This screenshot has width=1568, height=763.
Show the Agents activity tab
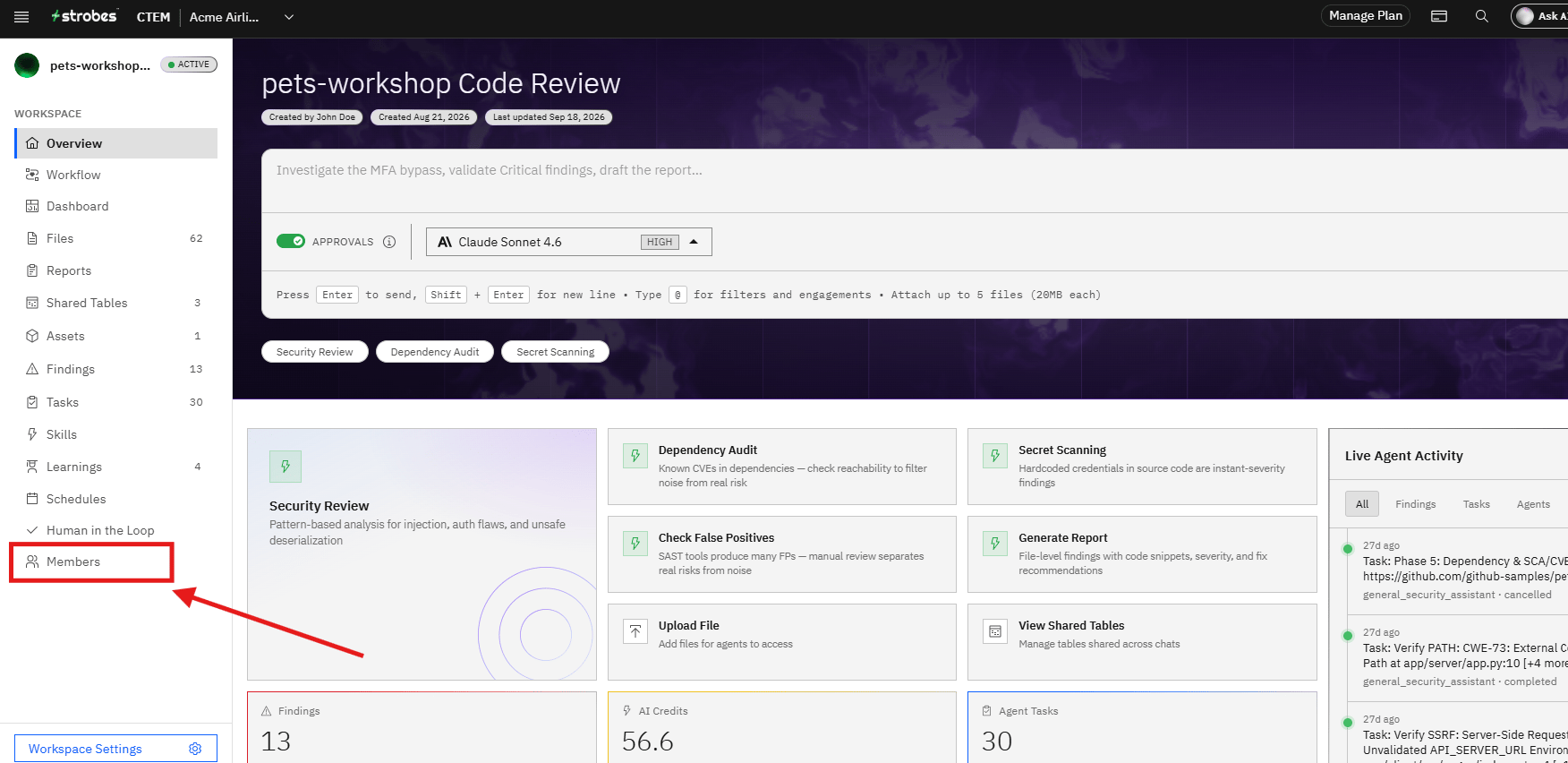point(1533,504)
